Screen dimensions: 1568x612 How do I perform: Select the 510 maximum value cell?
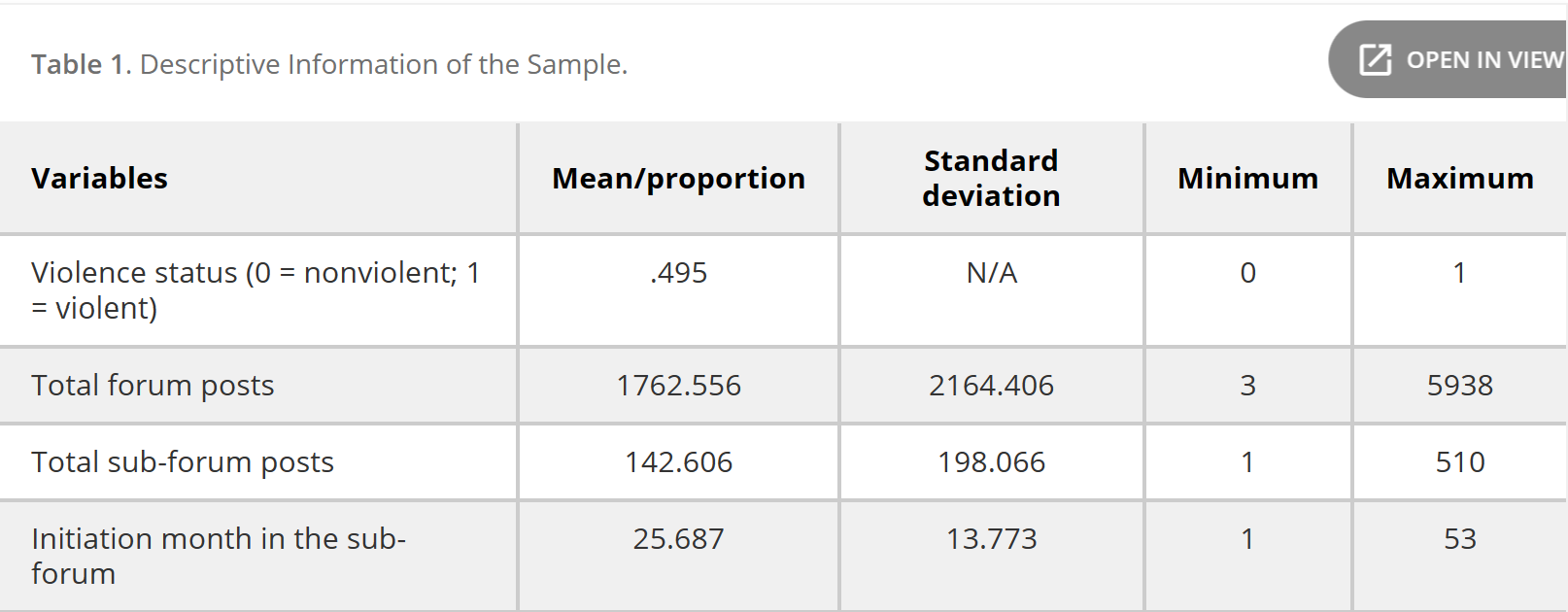tap(1459, 462)
